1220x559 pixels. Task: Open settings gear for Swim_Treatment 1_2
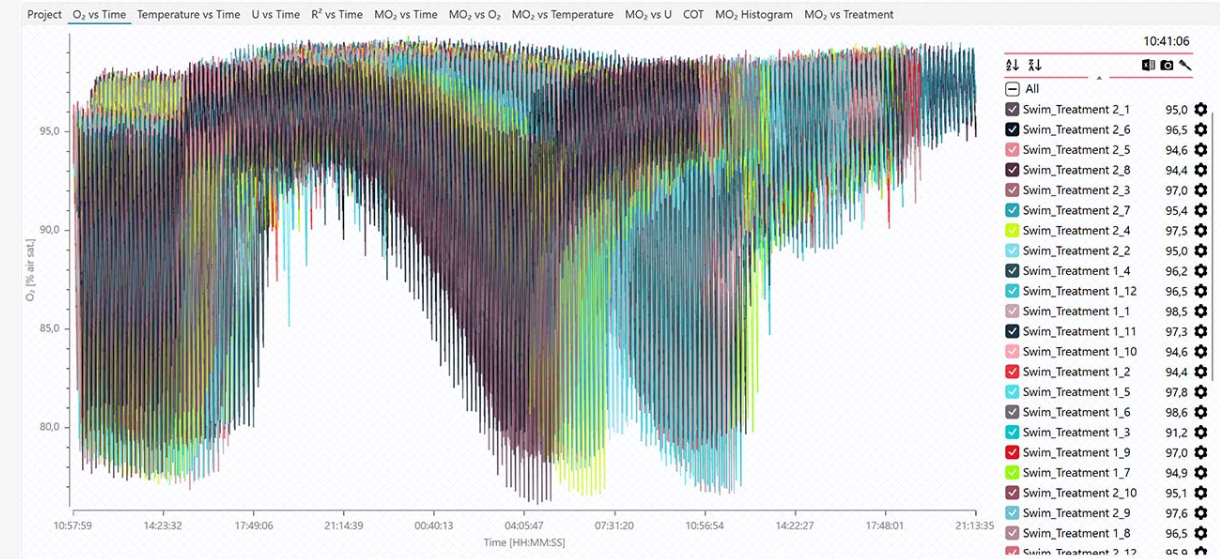tap(1200, 372)
